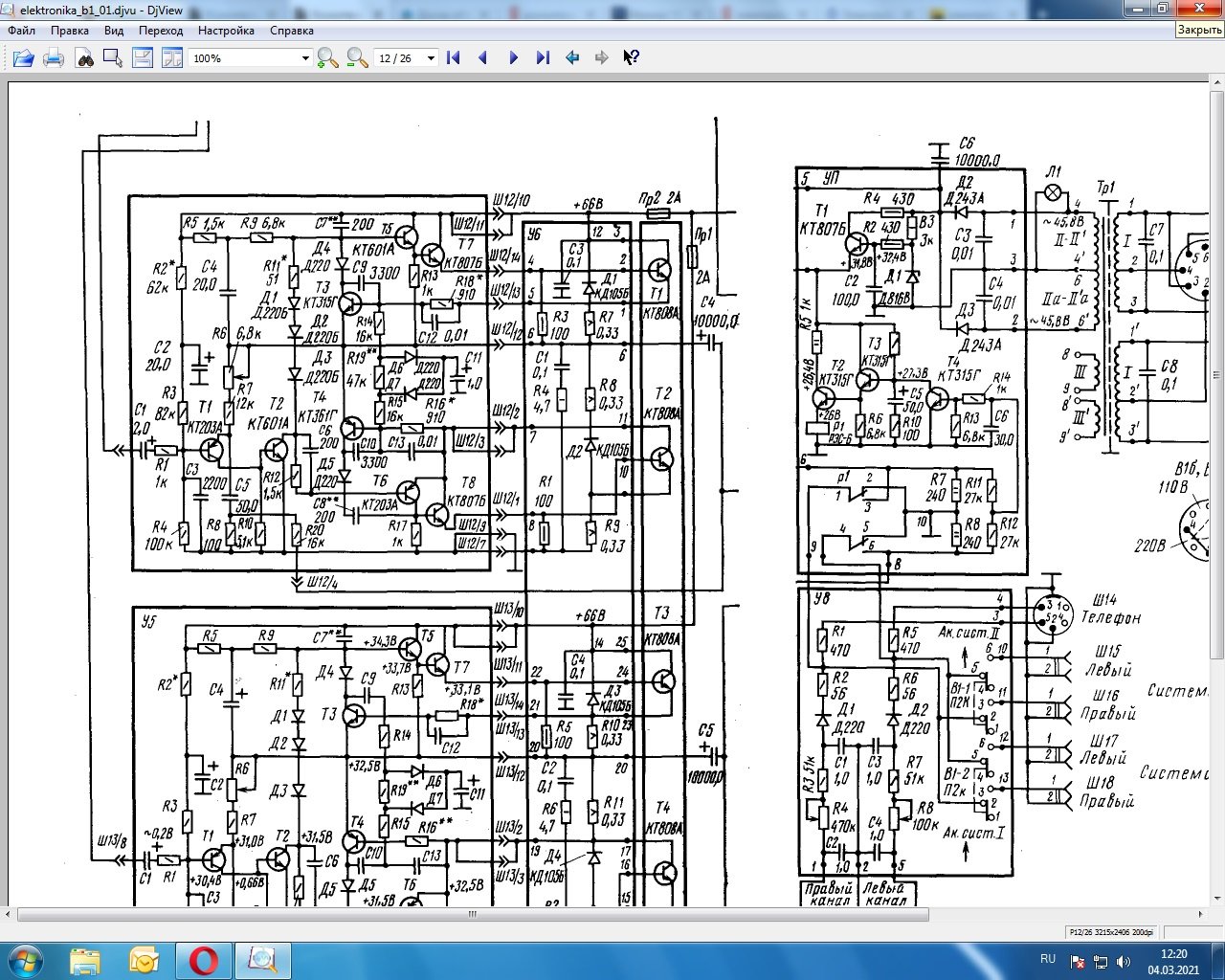
Task: Open the Настройка menu
Action: click(x=226, y=31)
